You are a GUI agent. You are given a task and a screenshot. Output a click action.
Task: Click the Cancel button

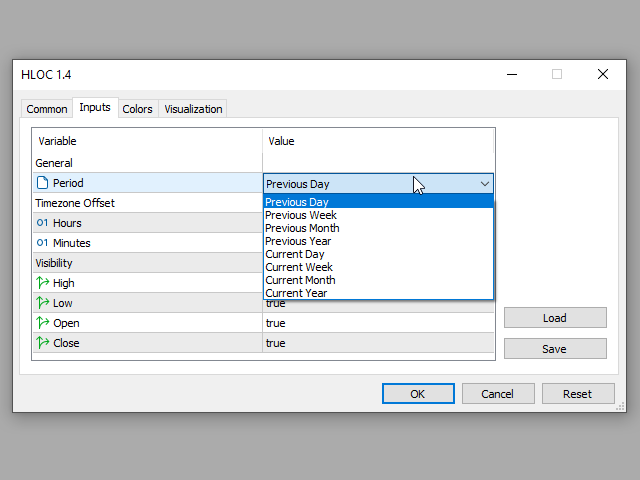pos(498,394)
